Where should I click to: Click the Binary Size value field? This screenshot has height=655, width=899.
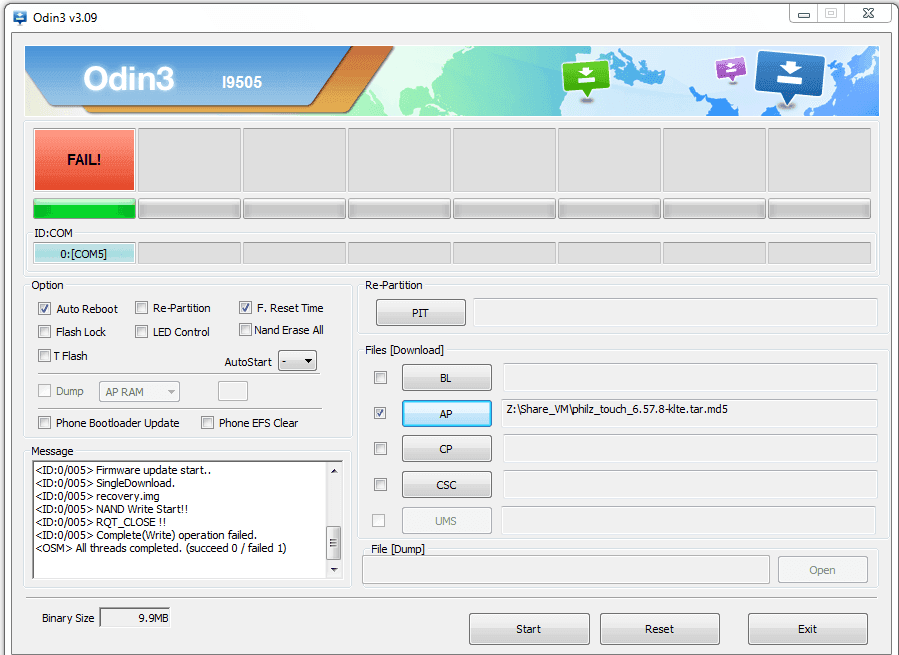[135, 618]
